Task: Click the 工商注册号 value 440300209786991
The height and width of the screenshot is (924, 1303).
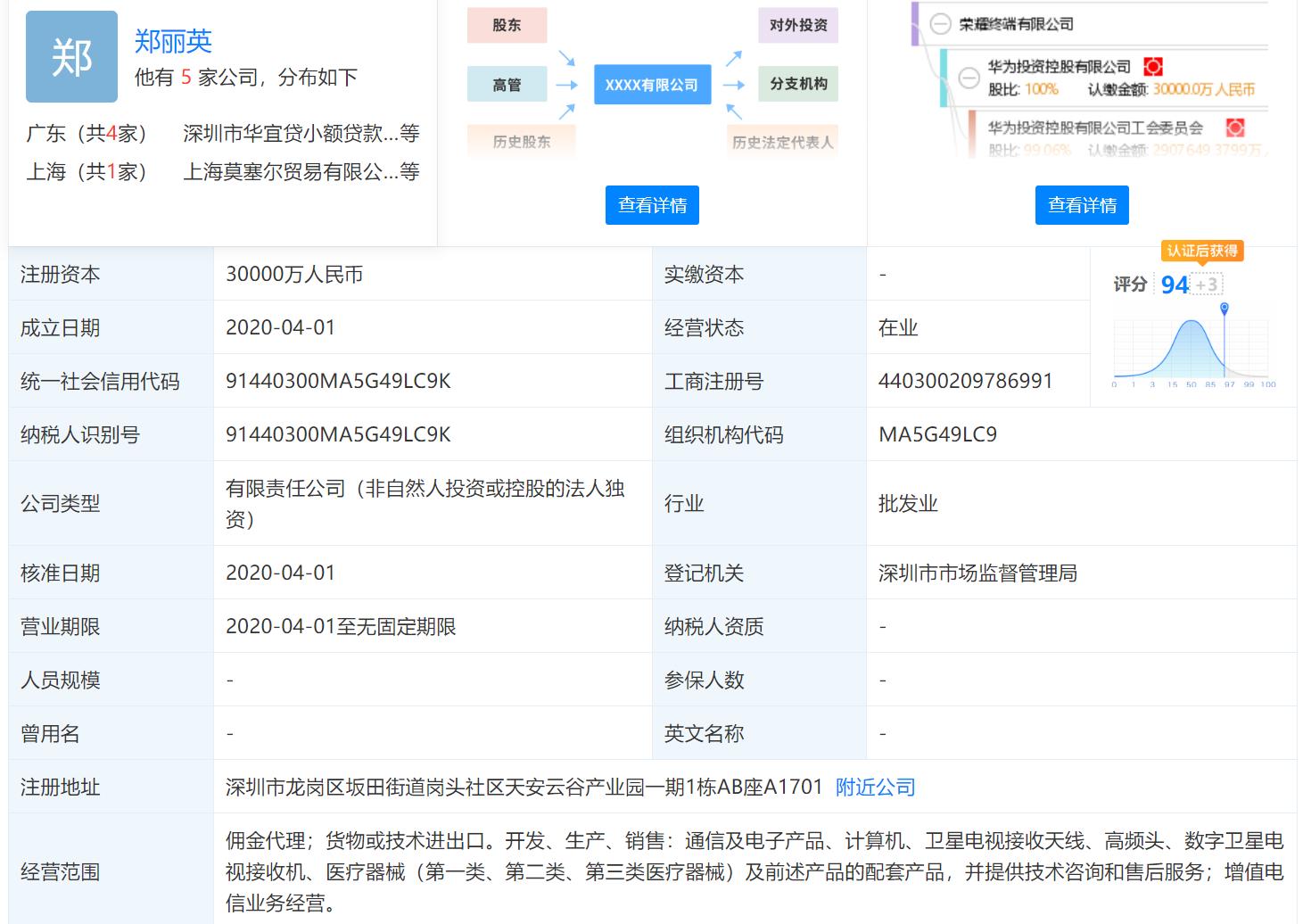Action: pos(966,381)
